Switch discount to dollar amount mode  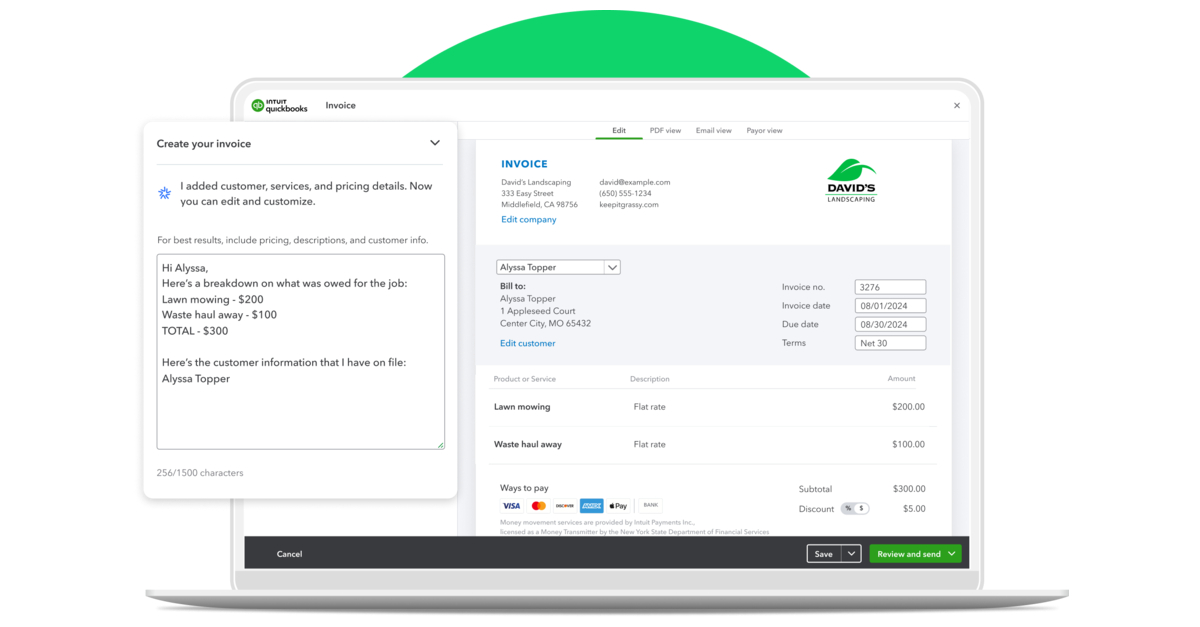(861, 508)
